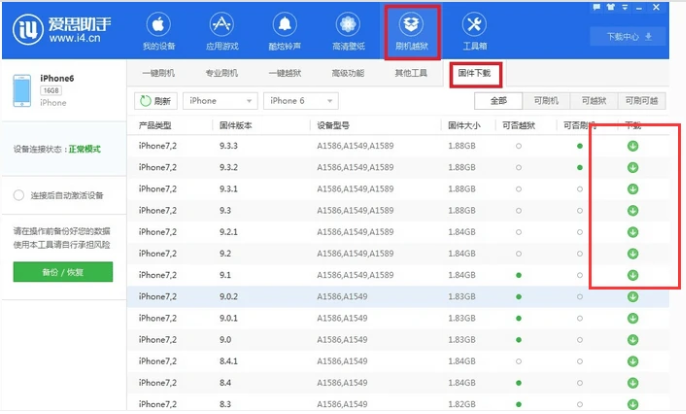This screenshot has width=686, height=414.
Task: Click the 1.82GB size cell
Action: (x=462, y=404)
